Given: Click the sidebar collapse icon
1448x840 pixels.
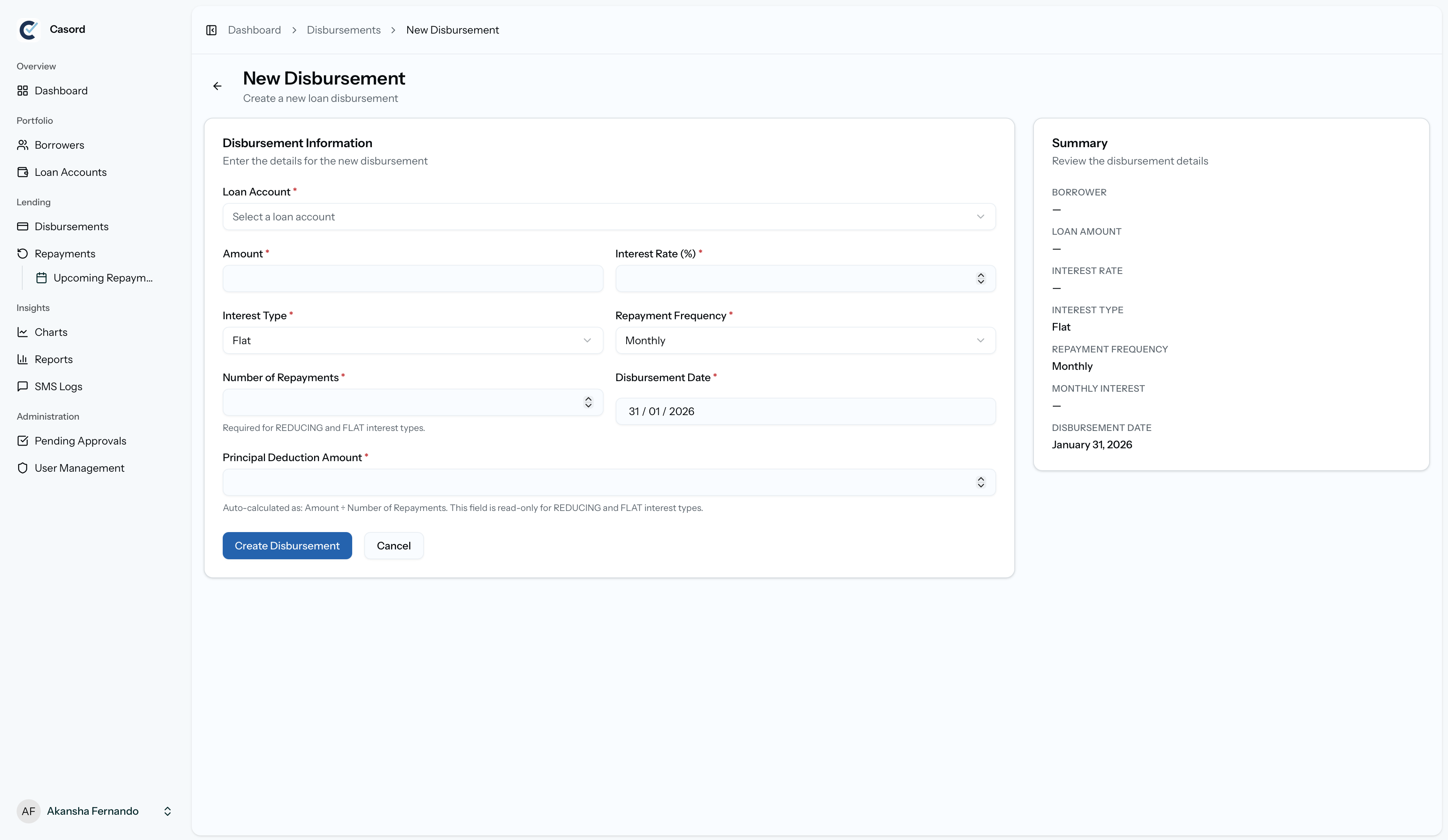Looking at the screenshot, I should pyautogui.click(x=211, y=30).
